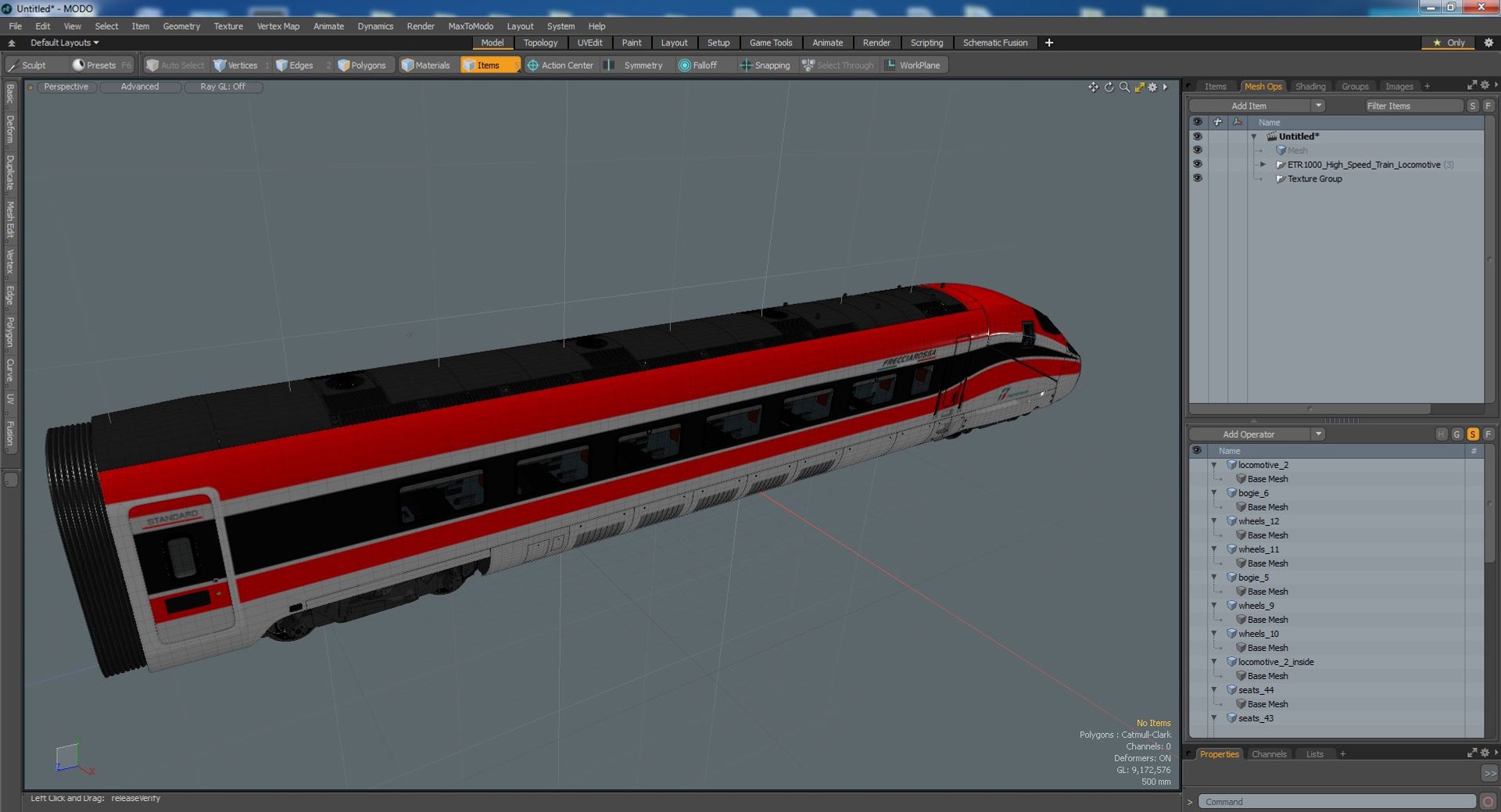This screenshot has height=812, width=1501.
Task: Click the viewport pan/move icon
Action: [x=1093, y=87]
